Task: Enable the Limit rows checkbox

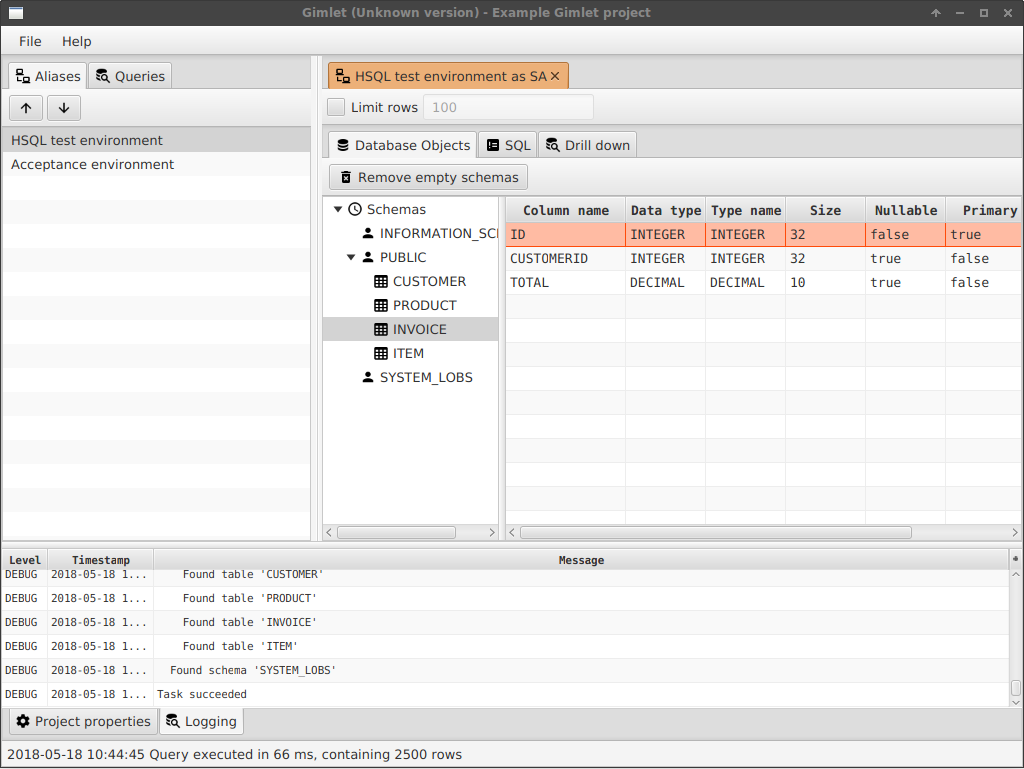Action: [x=336, y=107]
